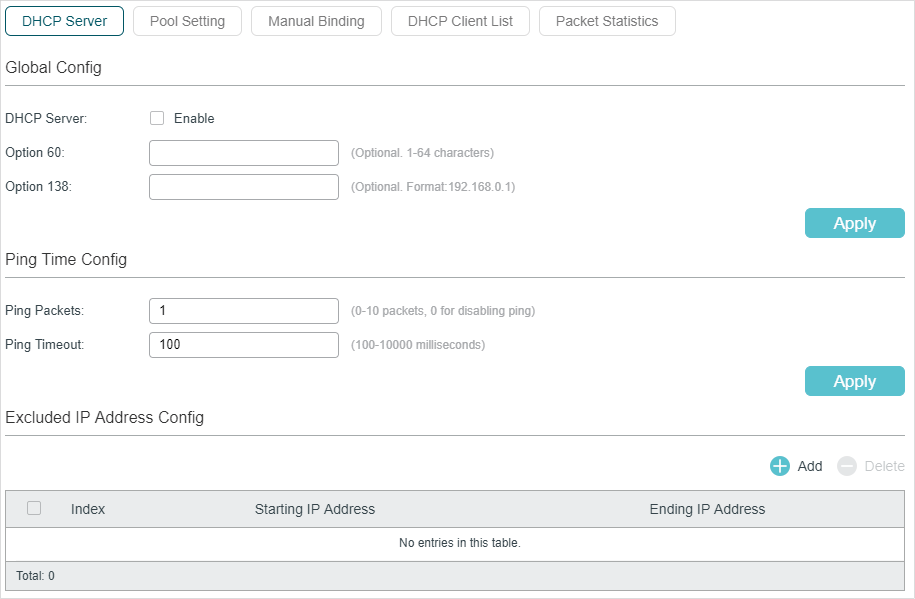915x599 pixels.
Task: Enable the DHCP Server checkbox
Action: coord(157,118)
